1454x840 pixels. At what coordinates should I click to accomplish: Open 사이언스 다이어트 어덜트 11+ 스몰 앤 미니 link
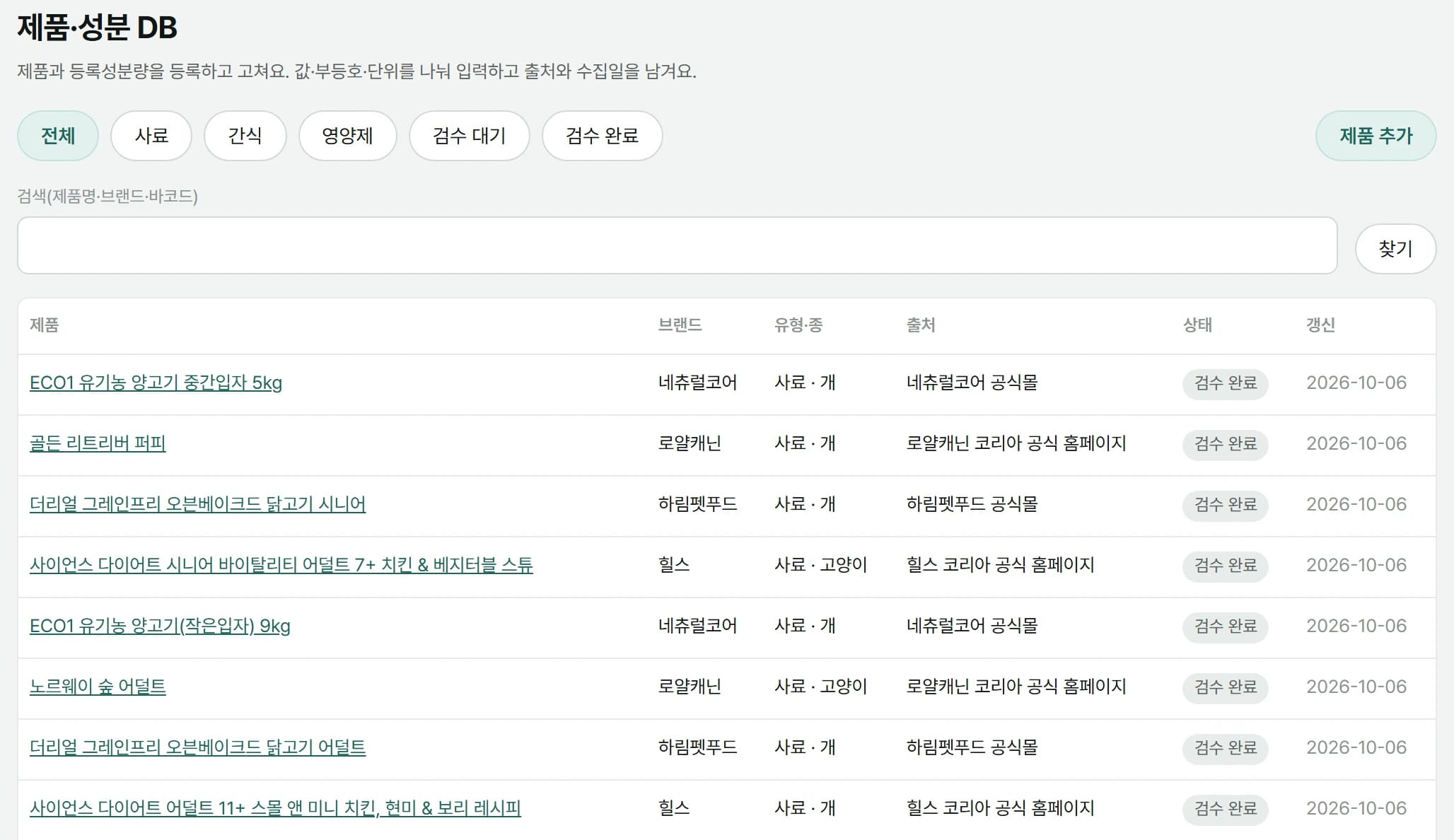[275, 808]
